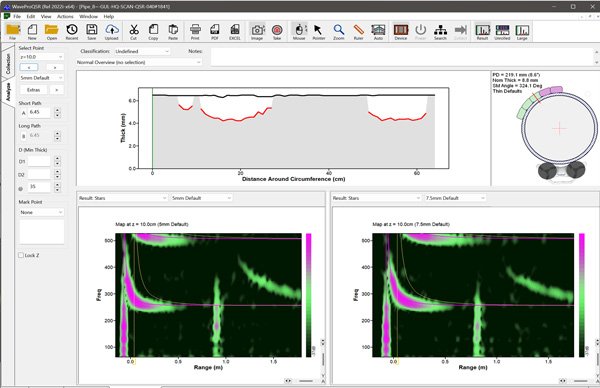
Task: Expand the Normal Overview selection dropdown
Action: pos(139,62)
